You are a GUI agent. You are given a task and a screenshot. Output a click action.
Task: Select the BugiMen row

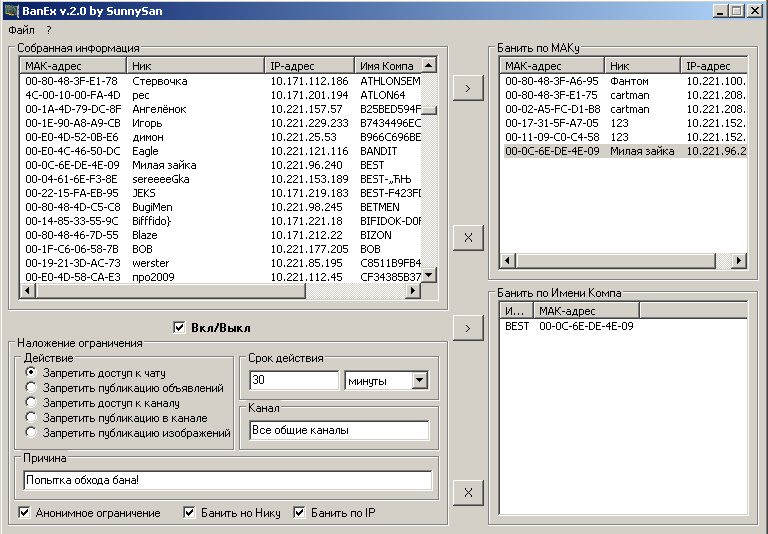(220, 207)
